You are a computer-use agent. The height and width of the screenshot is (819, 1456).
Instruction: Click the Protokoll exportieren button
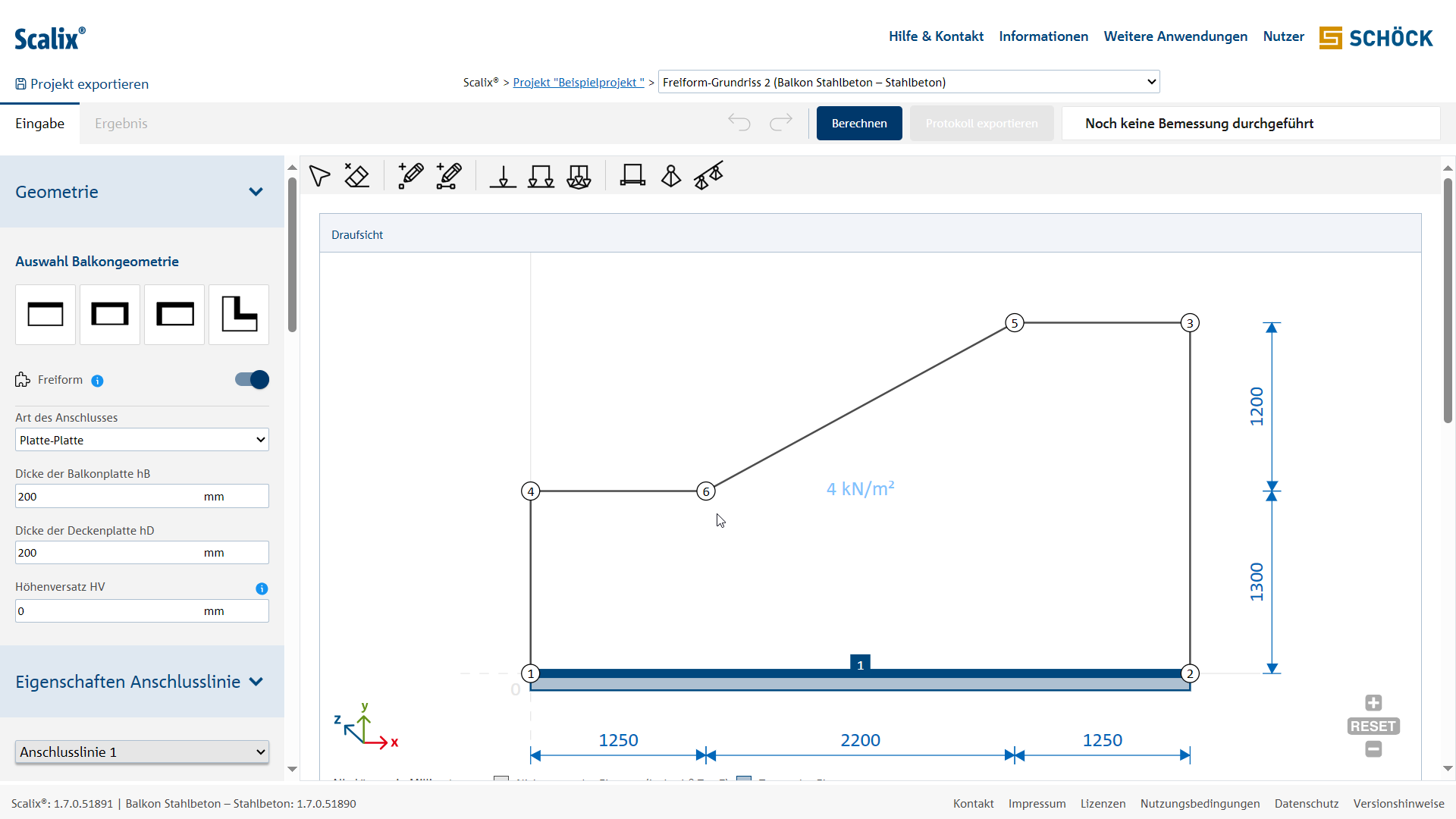(x=981, y=124)
